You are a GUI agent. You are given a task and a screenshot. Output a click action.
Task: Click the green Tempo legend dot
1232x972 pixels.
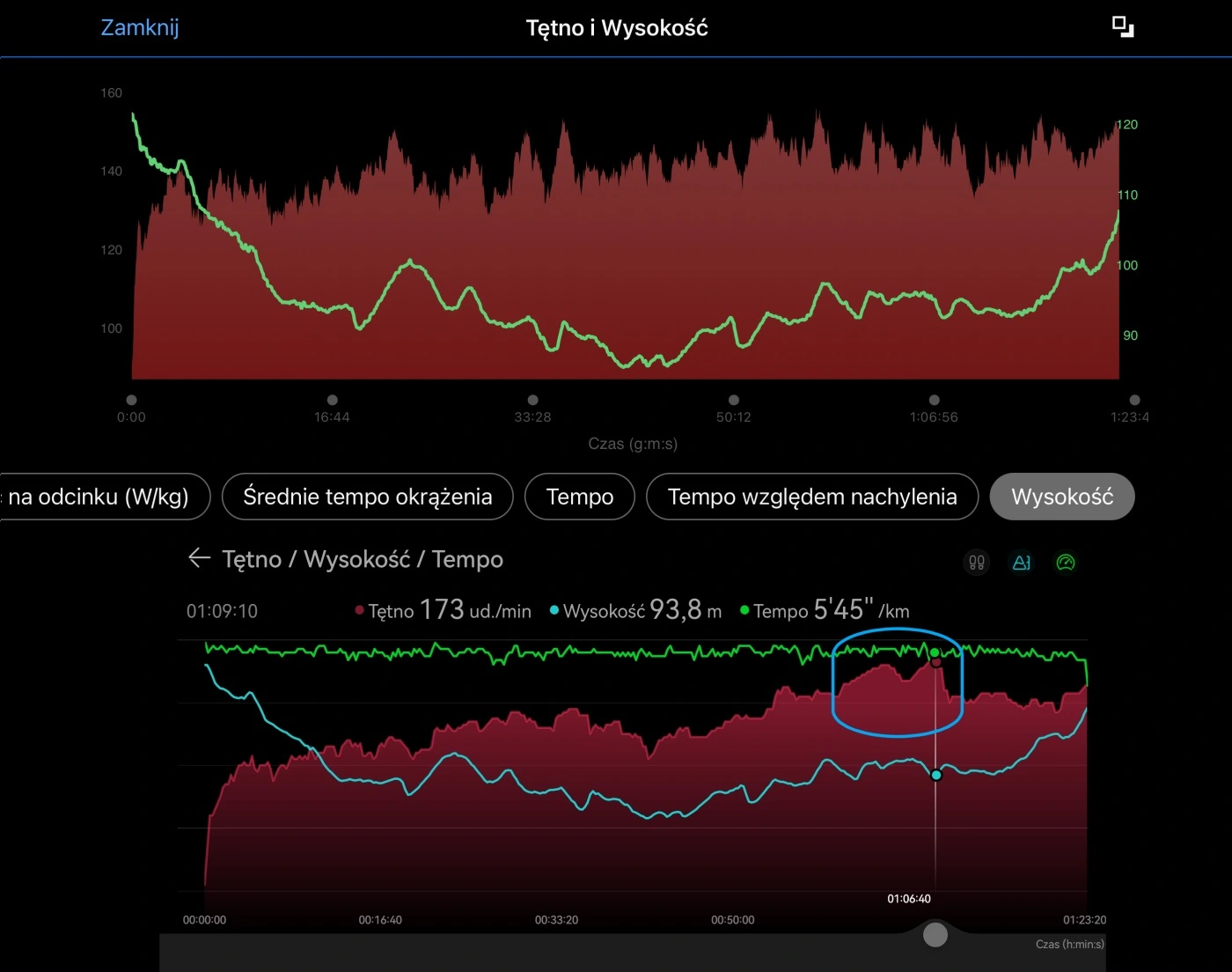click(744, 610)
